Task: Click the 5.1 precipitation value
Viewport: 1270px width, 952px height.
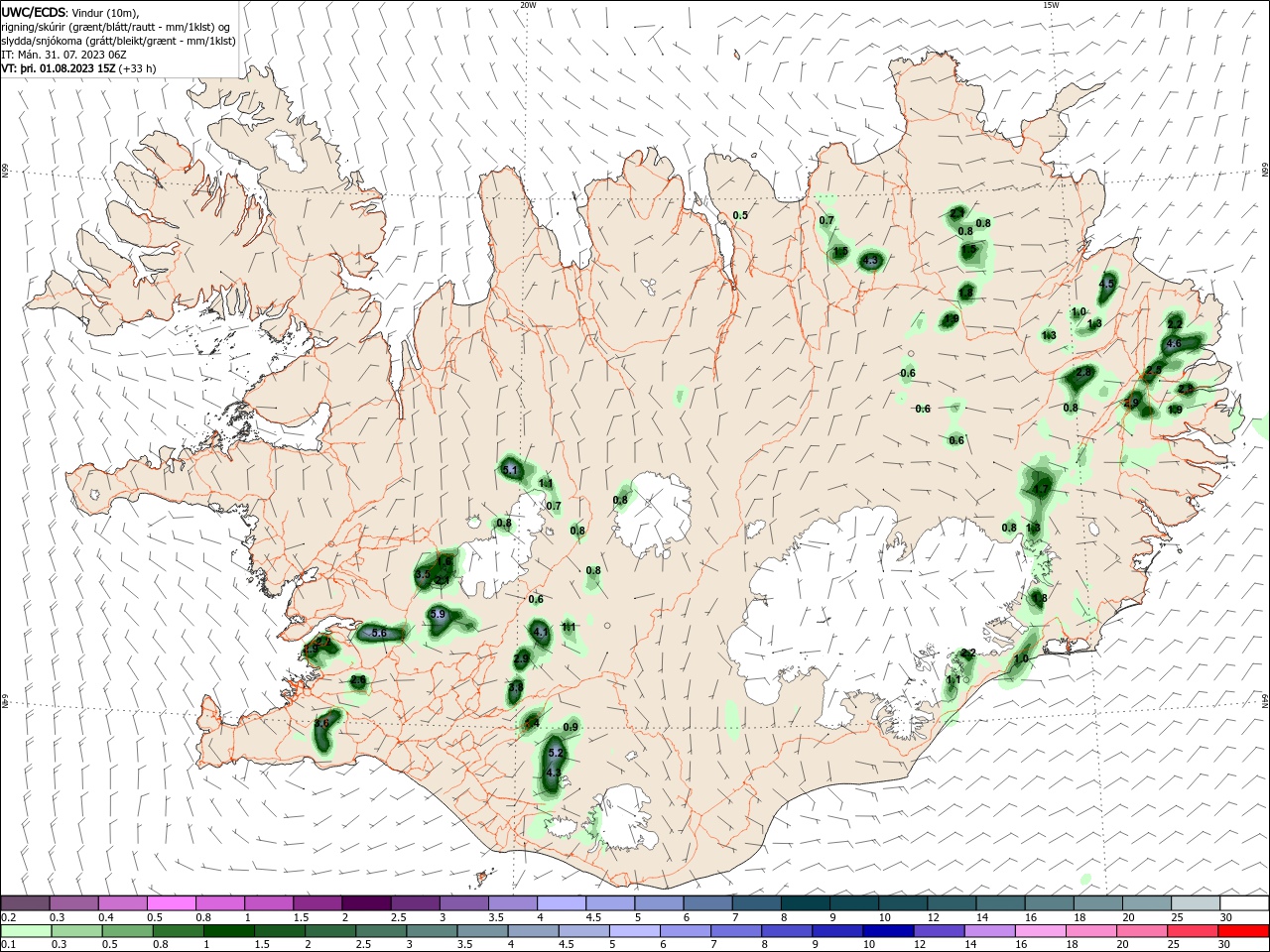Action: click(x=511, y=469)
